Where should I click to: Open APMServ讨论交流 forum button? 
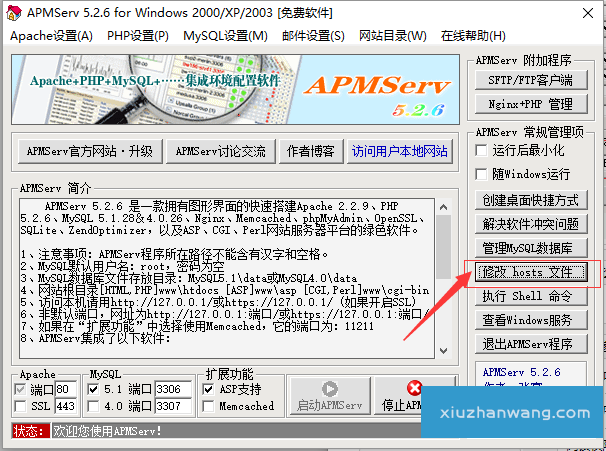(221, 151)
